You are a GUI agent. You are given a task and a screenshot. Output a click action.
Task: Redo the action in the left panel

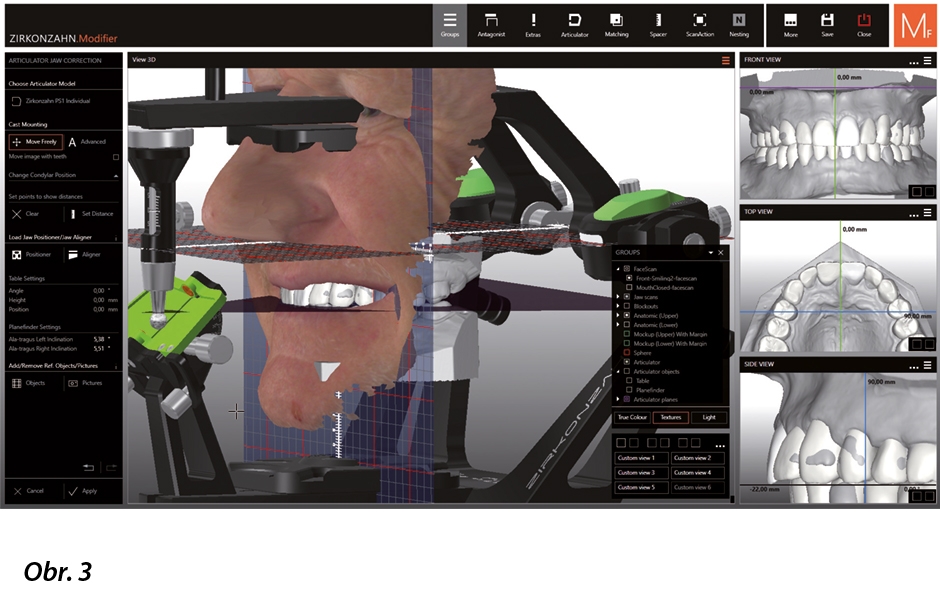point(112,468)
